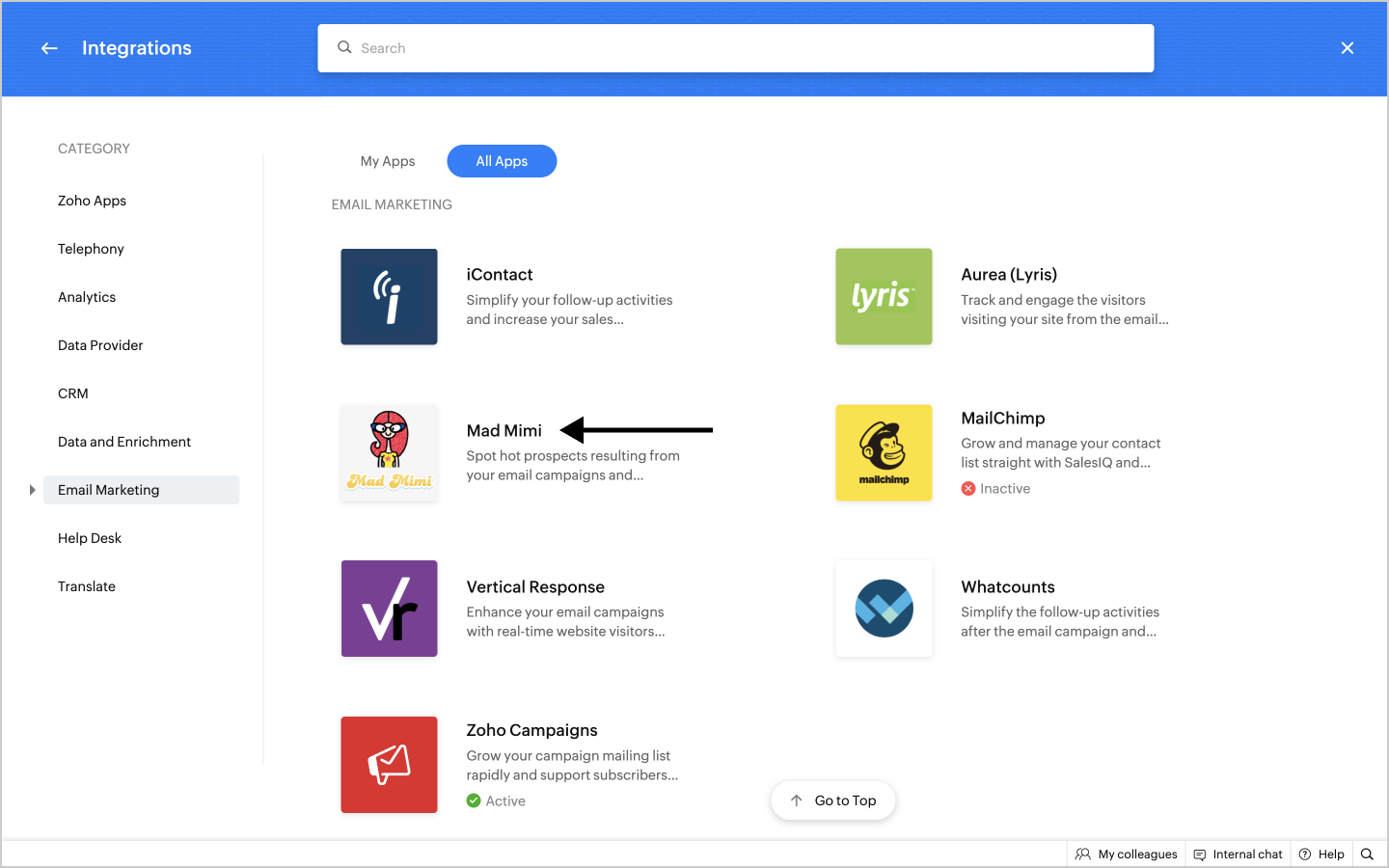Click 'Enhance your email campaigns' description

[566, 621]
